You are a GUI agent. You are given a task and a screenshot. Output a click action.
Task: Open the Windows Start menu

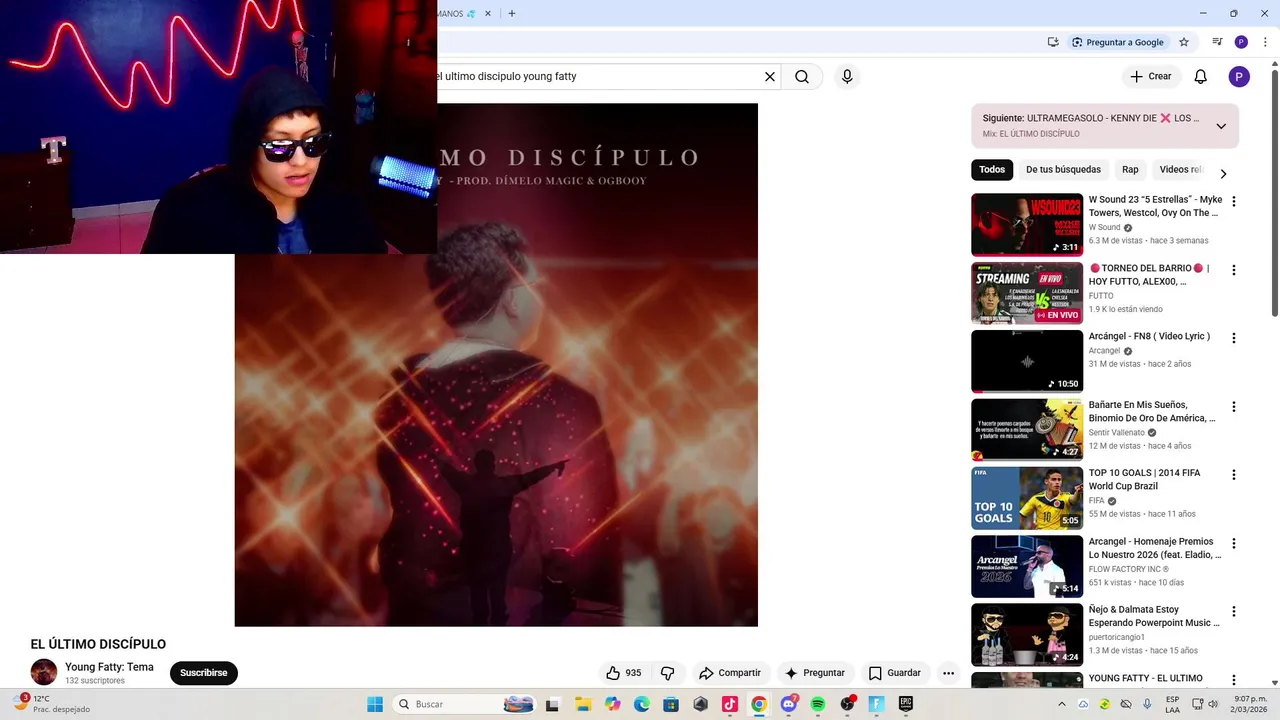(375, 704)
